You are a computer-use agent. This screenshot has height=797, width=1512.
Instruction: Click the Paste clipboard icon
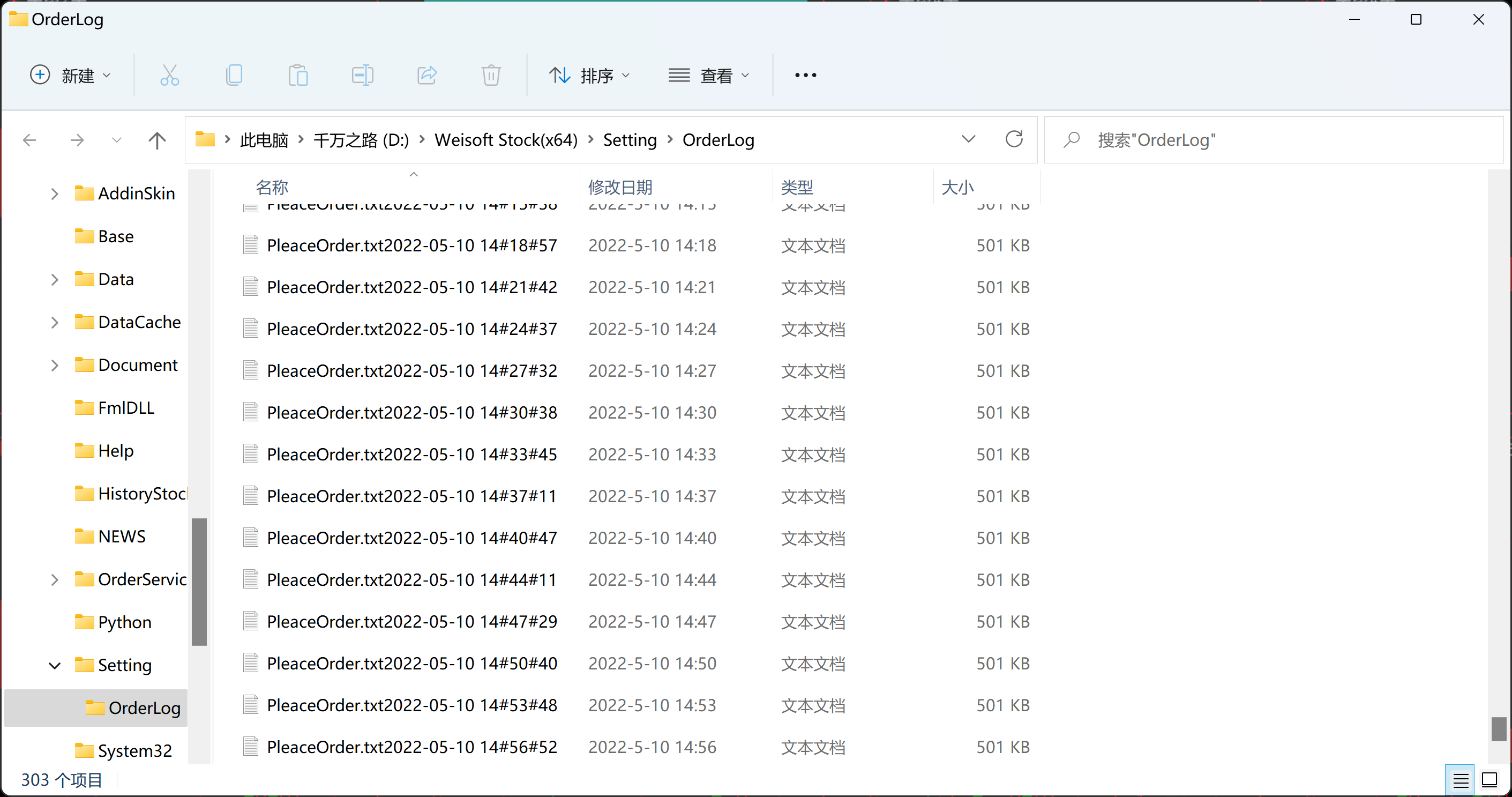coord(298,75)
